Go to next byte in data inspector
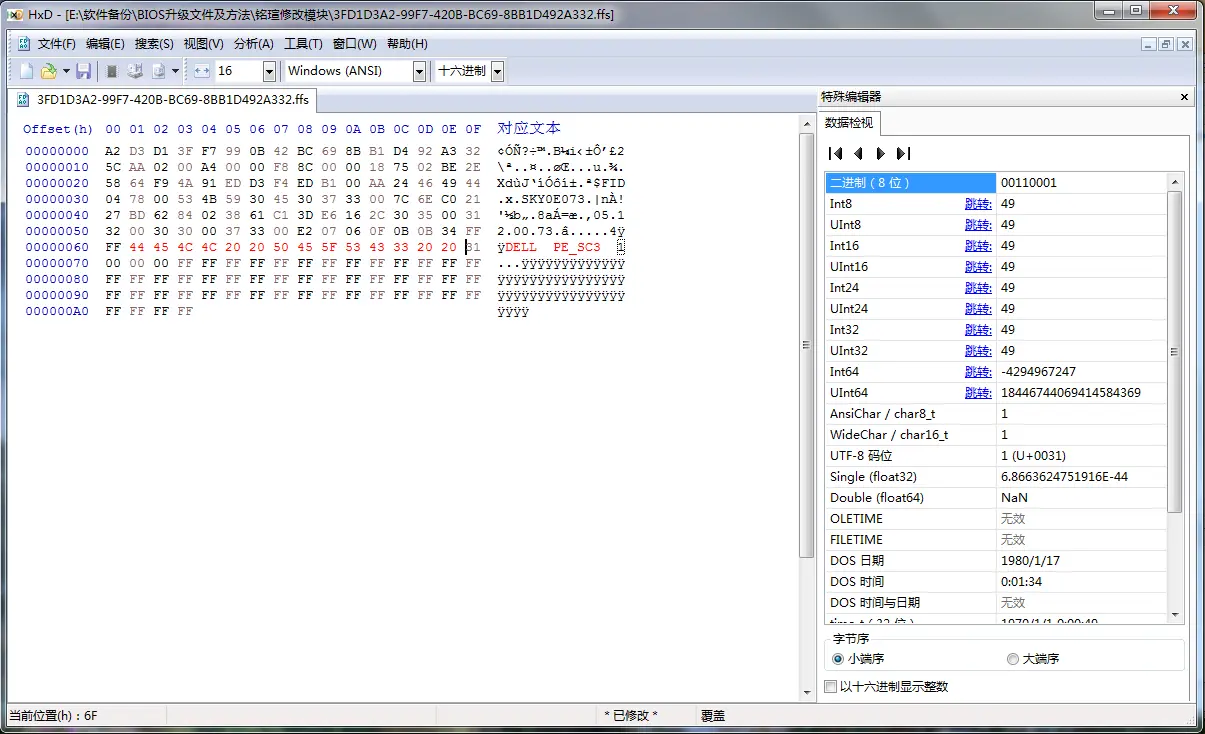 pos(880,153)
